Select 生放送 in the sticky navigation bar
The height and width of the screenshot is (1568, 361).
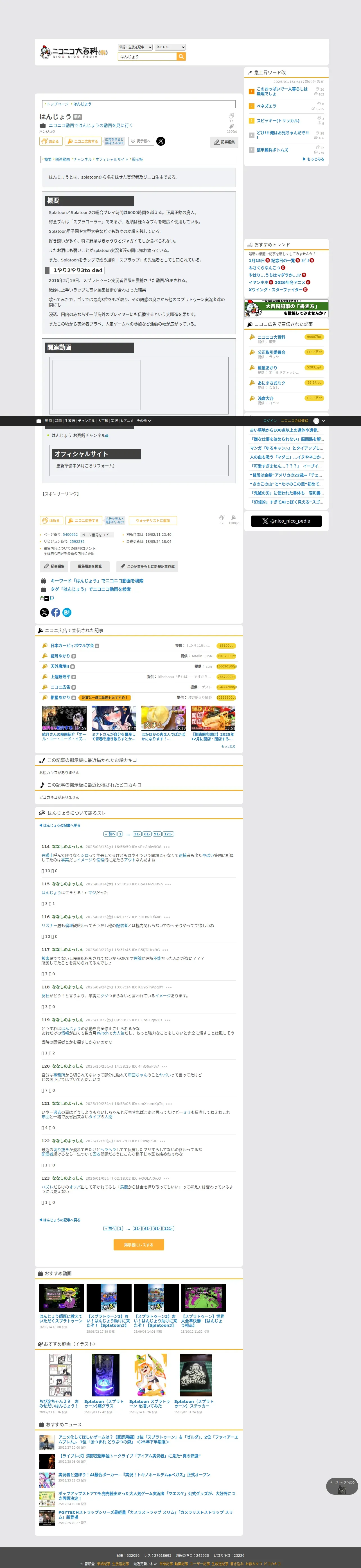69,421
